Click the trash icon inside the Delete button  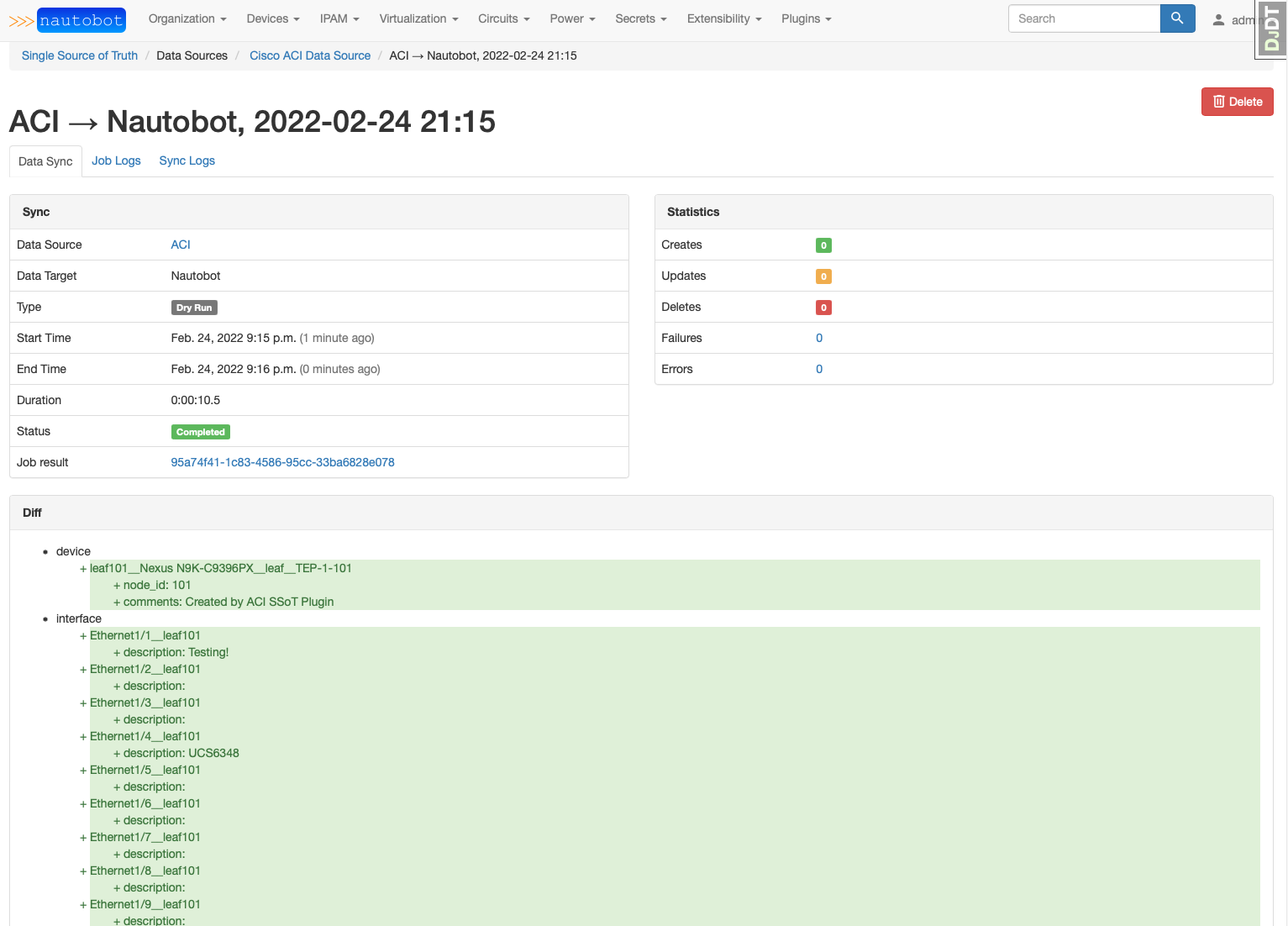[x=1218, y=101]
